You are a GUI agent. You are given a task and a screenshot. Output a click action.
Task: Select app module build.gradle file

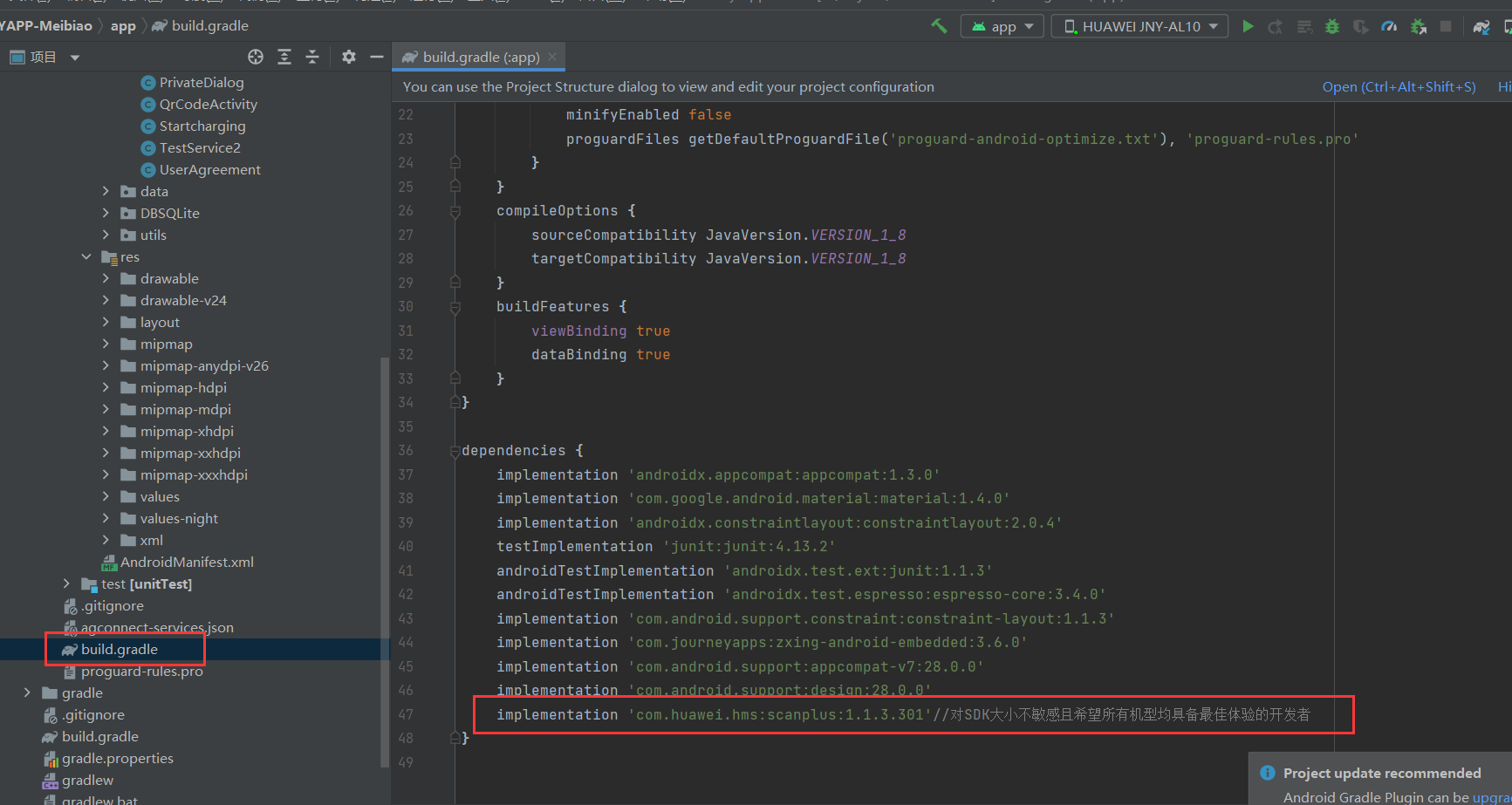(x=120, y=649)
